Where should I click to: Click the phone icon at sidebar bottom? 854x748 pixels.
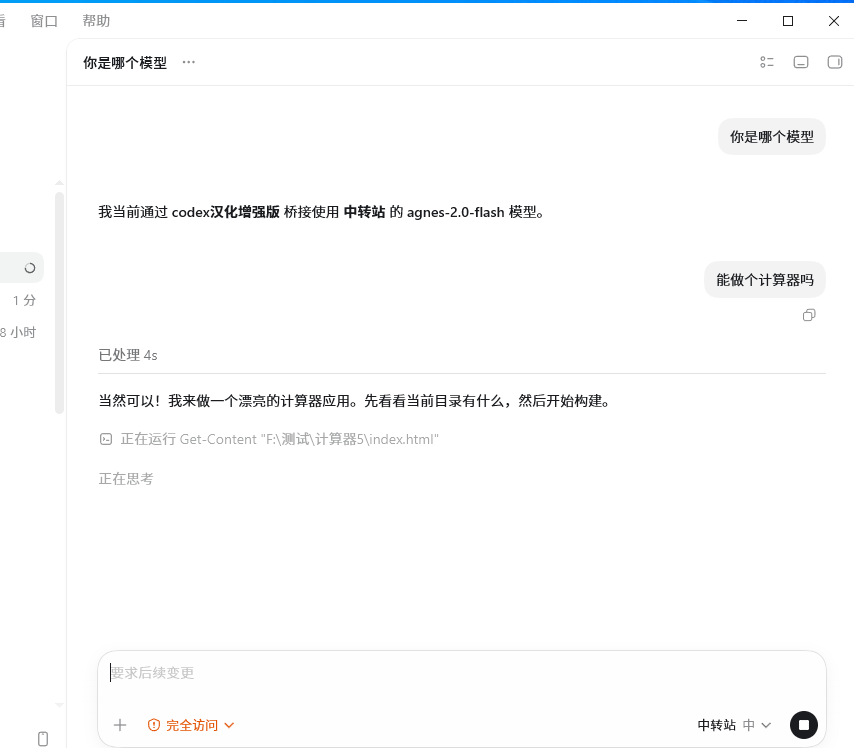click(43, 739)
